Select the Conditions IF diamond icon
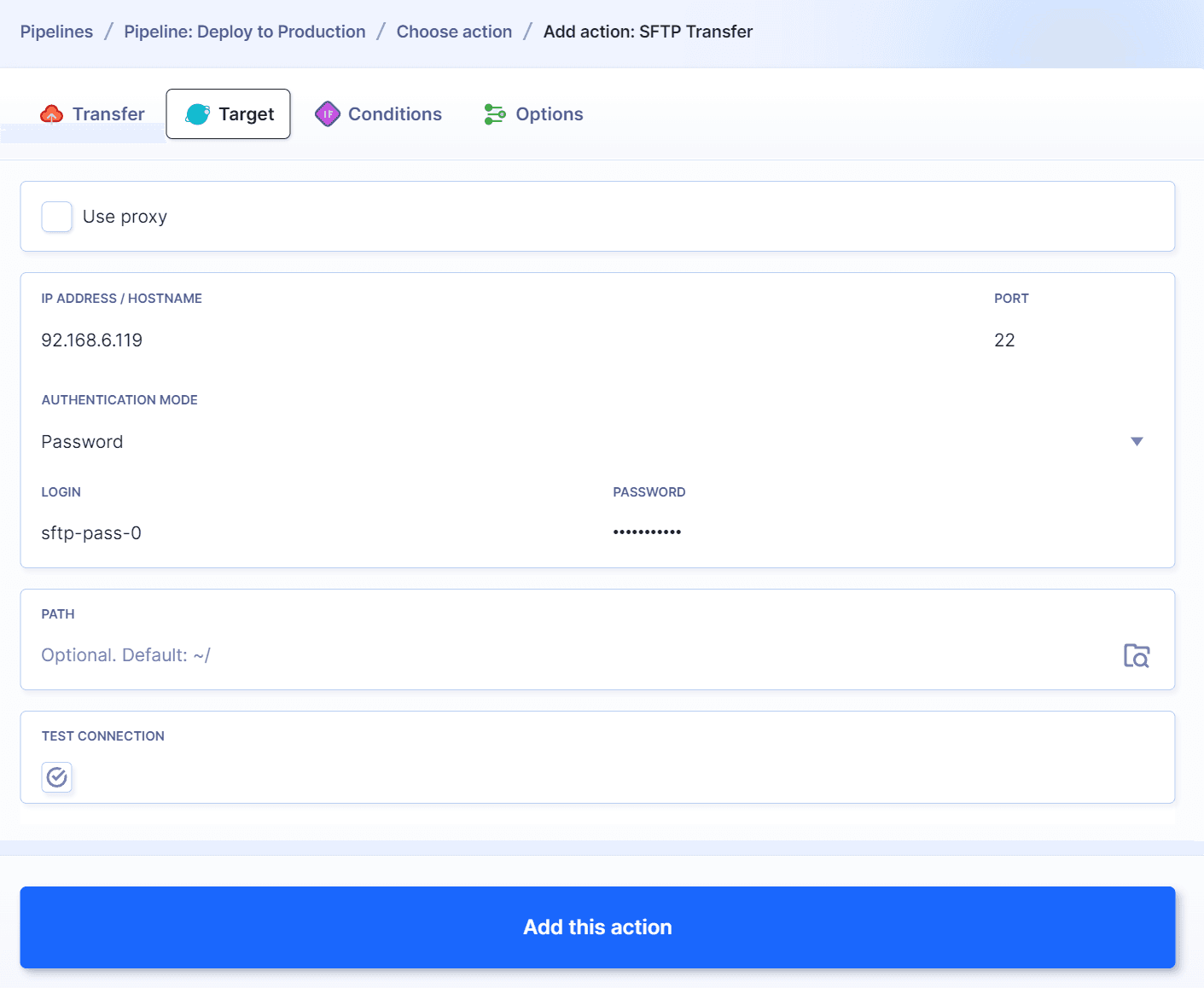Screen dimensions: 1204x988 point(327,113)
